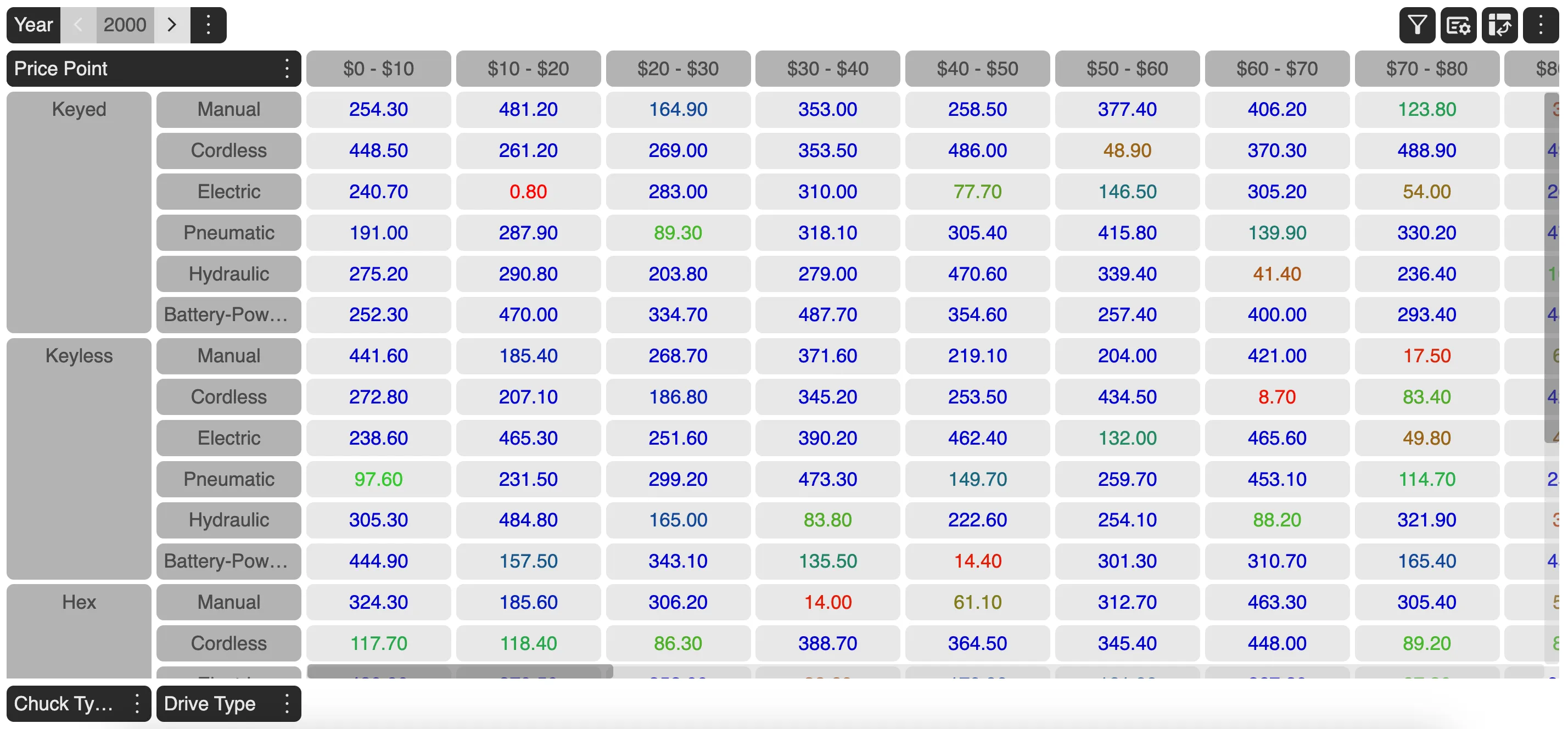Viewport: 1568px width, 729px height.
Task: Select the $70 - $80 column header
Action: 1427,68
